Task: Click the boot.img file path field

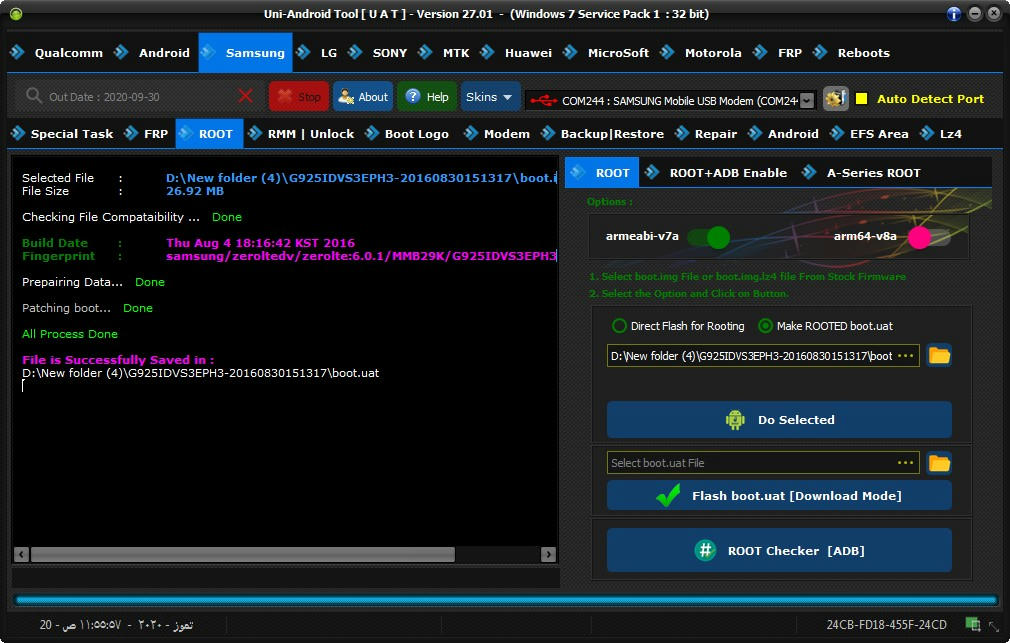Action: click(763, 356)
